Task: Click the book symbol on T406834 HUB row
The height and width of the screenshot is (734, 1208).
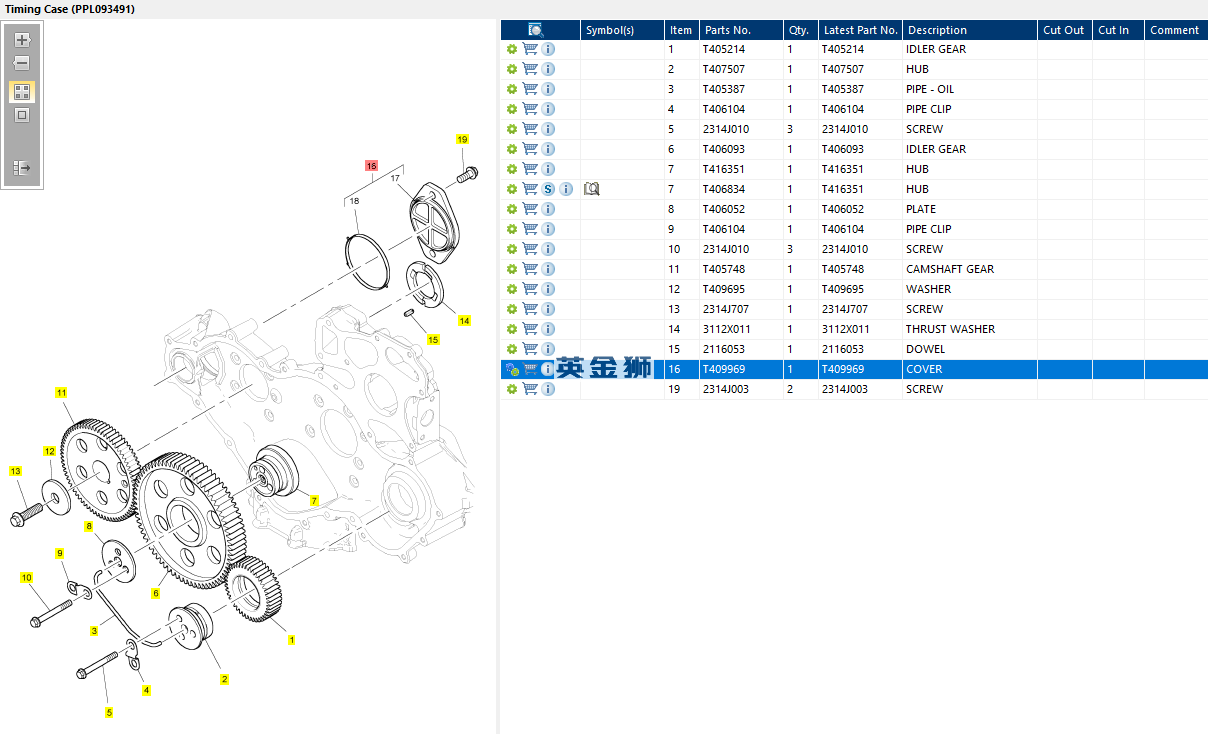Action: (x=591, y=189)
